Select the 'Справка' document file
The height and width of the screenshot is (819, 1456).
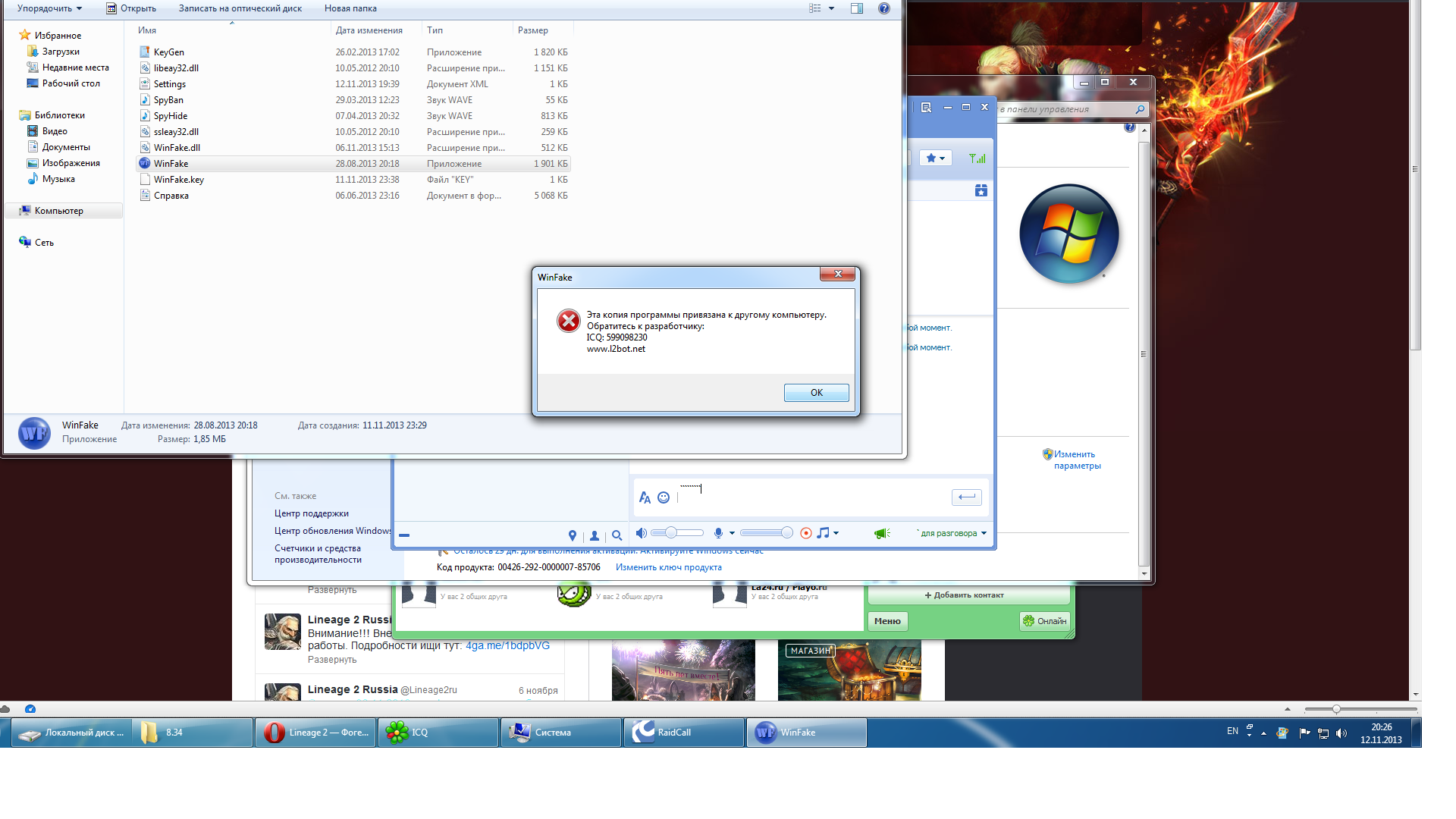click(353, 196)
